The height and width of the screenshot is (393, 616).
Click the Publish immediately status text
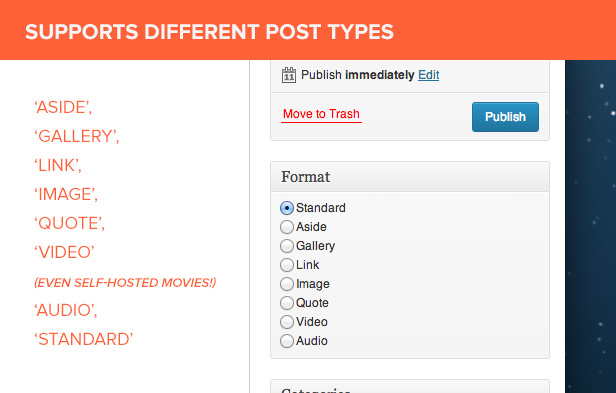click(x=358, y=75)
